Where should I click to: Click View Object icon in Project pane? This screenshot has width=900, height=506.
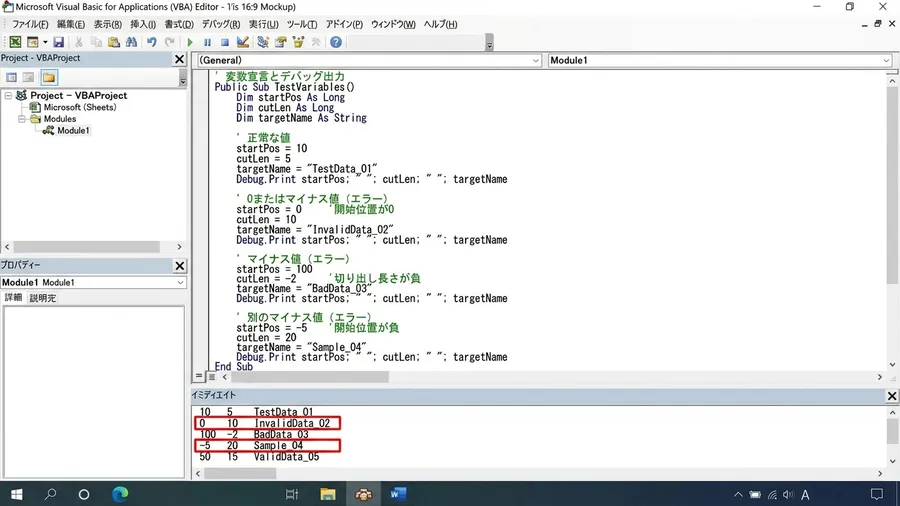[x=29, y=77]
